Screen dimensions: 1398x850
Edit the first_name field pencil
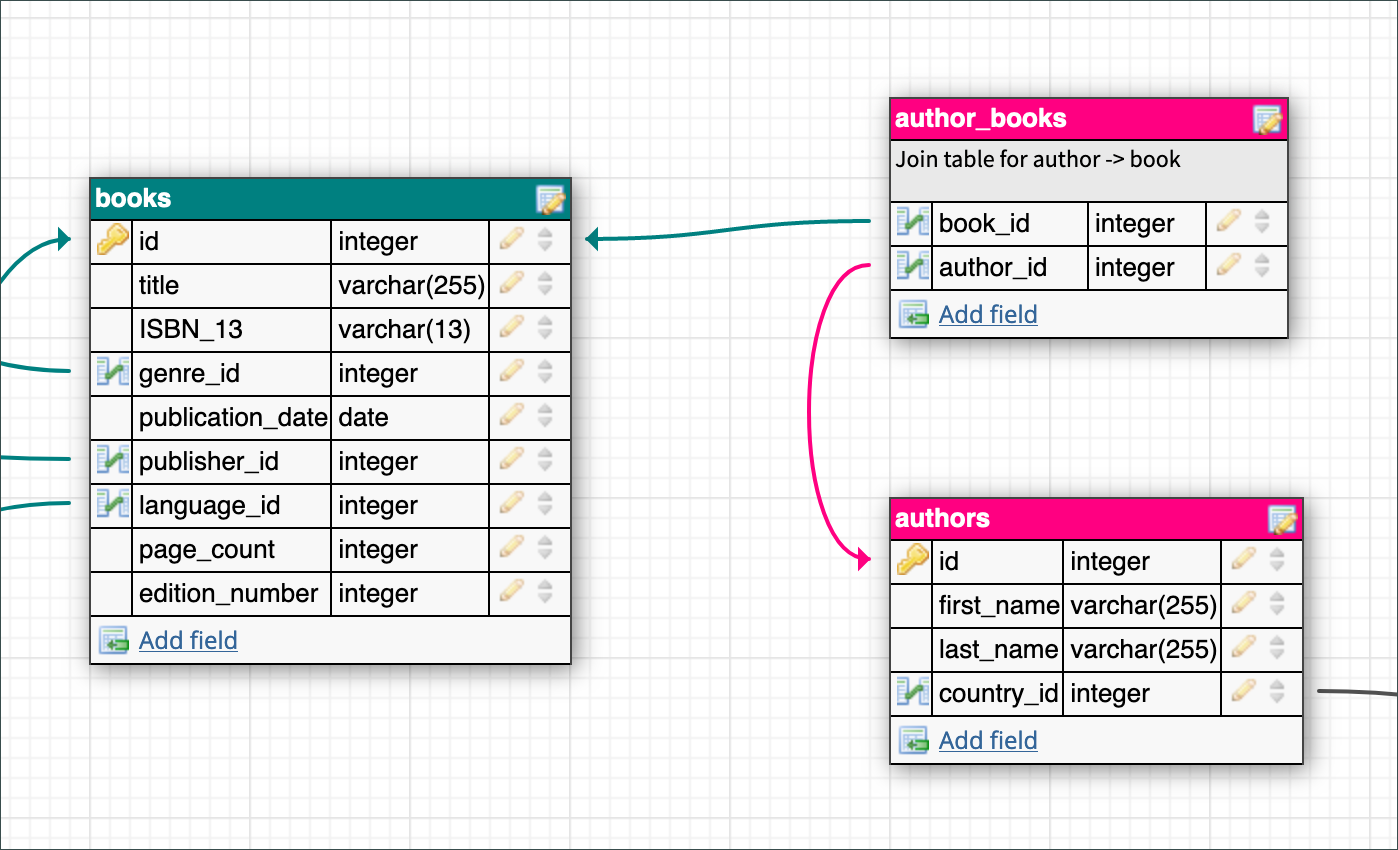click(x=1244, y=603)
